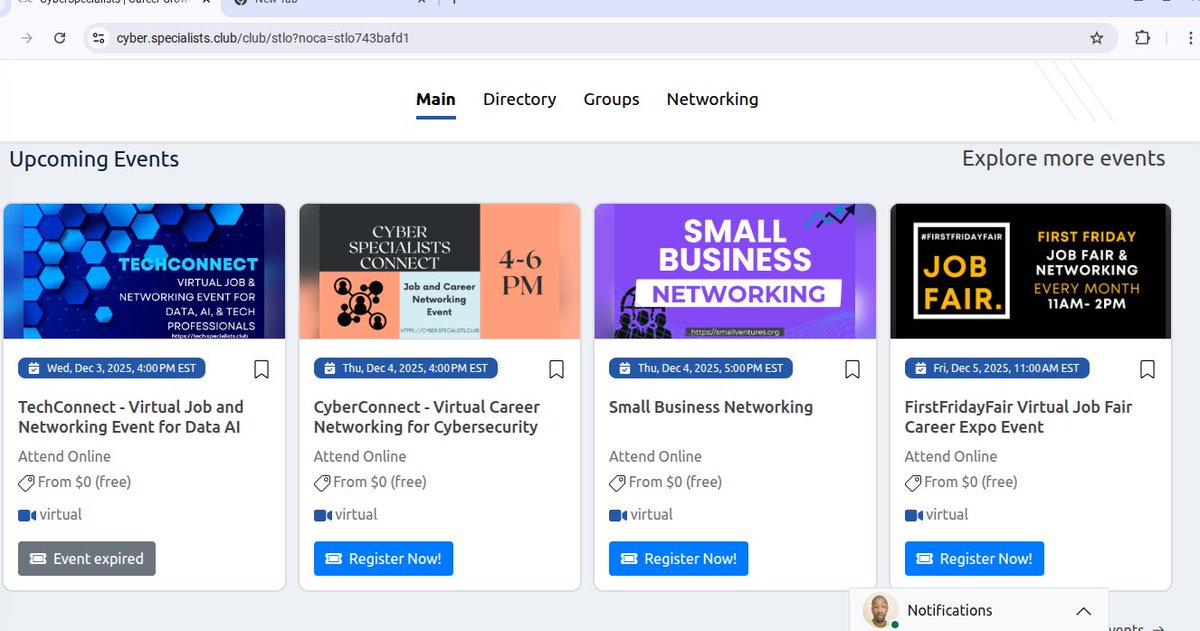Open the Groups navigation tab

(x=611, y=99)
